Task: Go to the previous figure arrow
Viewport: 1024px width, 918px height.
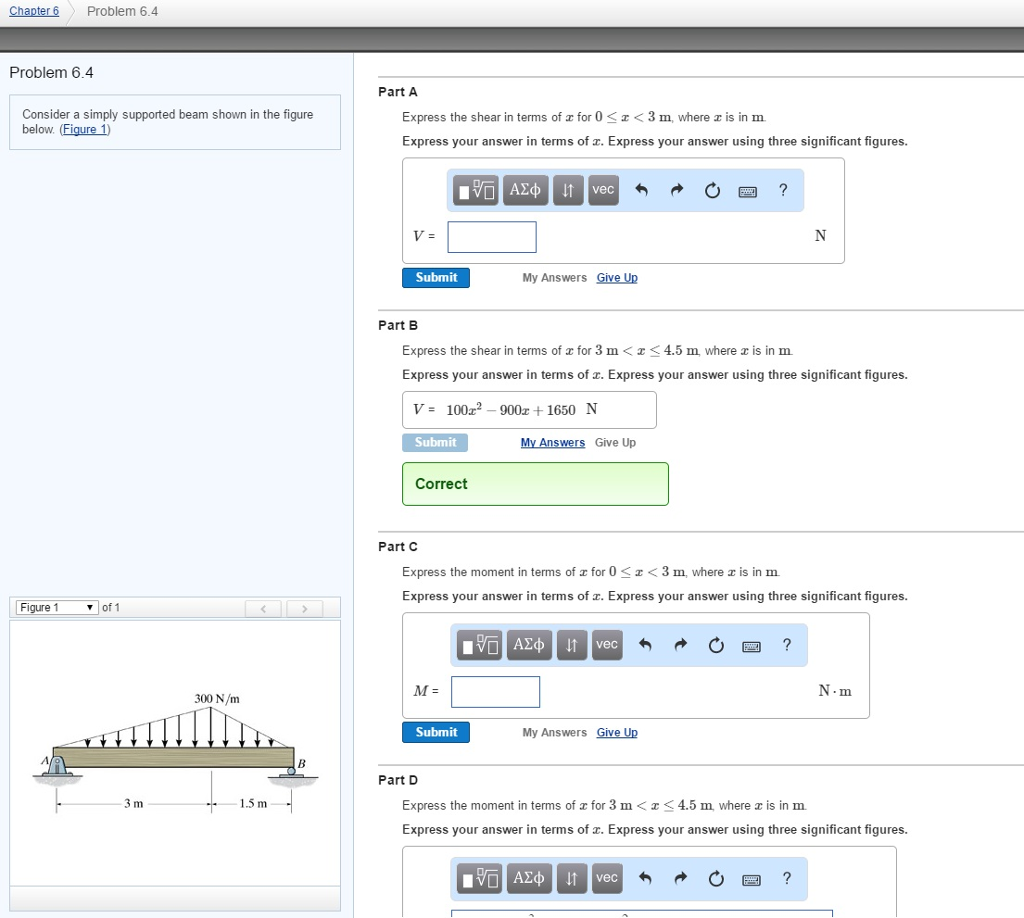Action: (x=263, y=609)
